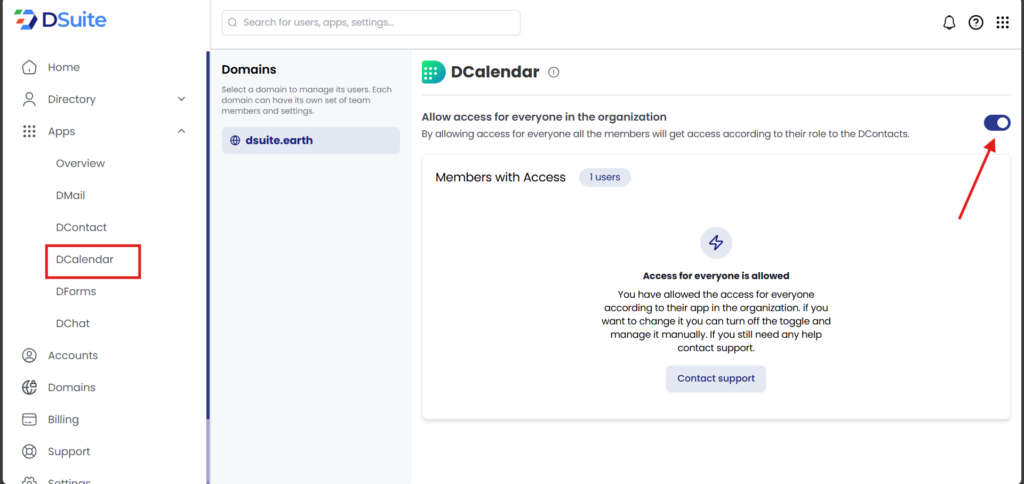Click the Support lifebuoy icon
1024x484 pixels.
point(29,451)
